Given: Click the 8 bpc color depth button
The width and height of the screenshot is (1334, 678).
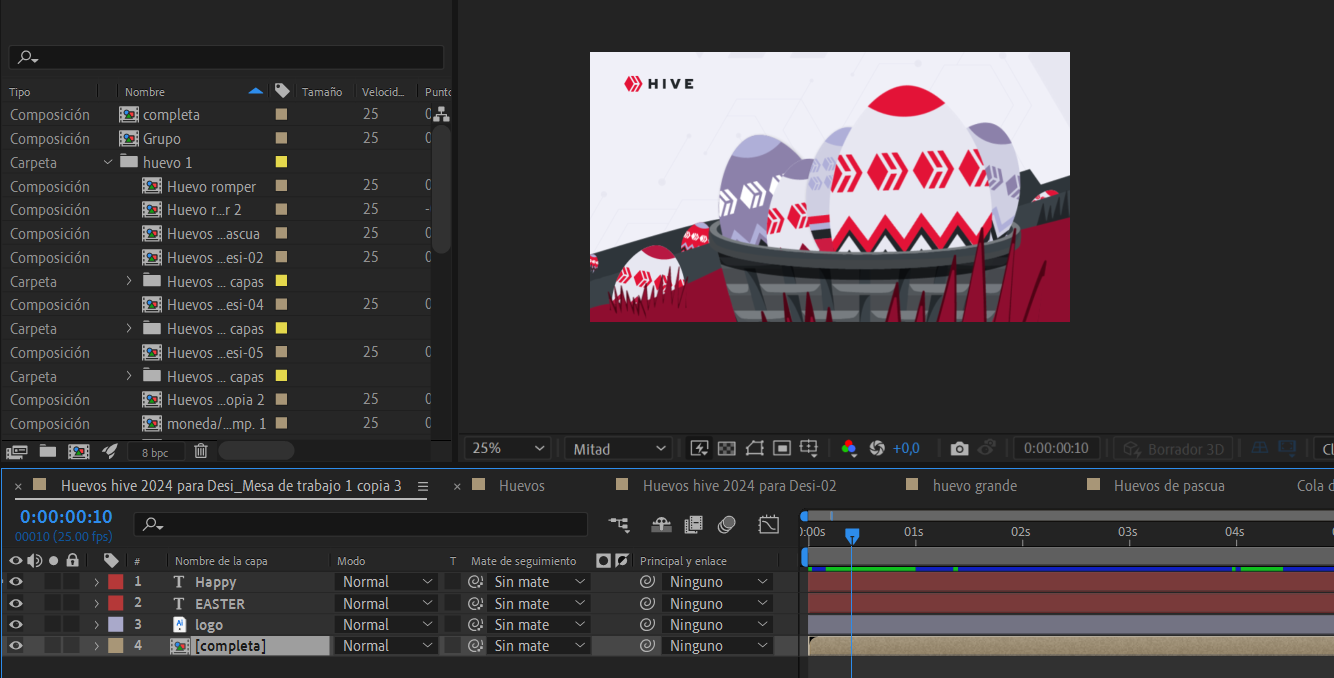Looking at the screenshot, I should point(155,452).
